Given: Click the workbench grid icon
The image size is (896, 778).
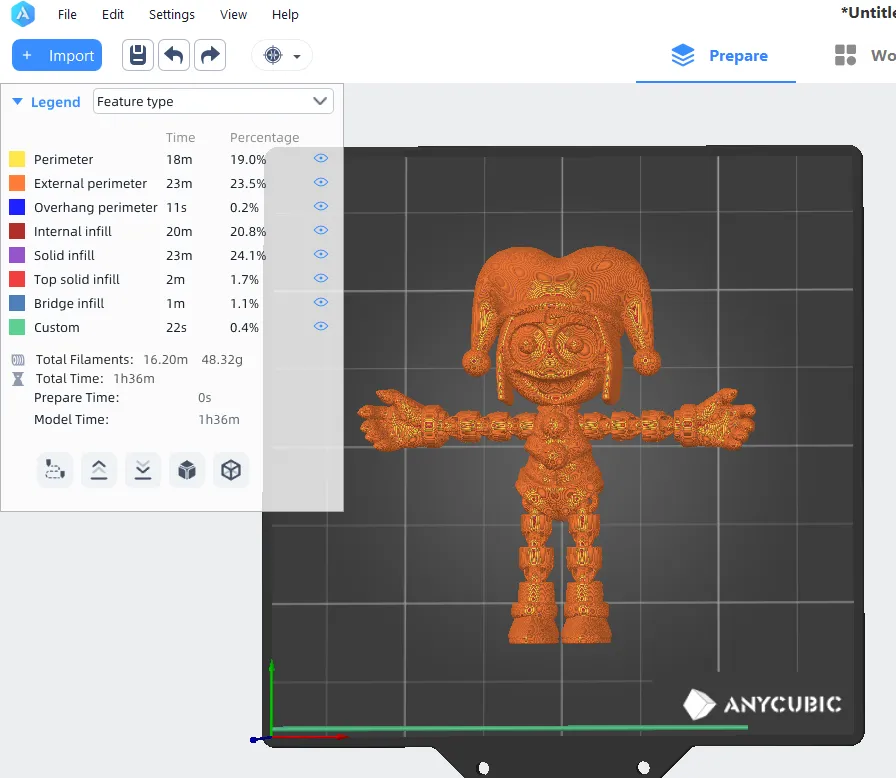Looking at the screenshot, I should tap(845, 55).
